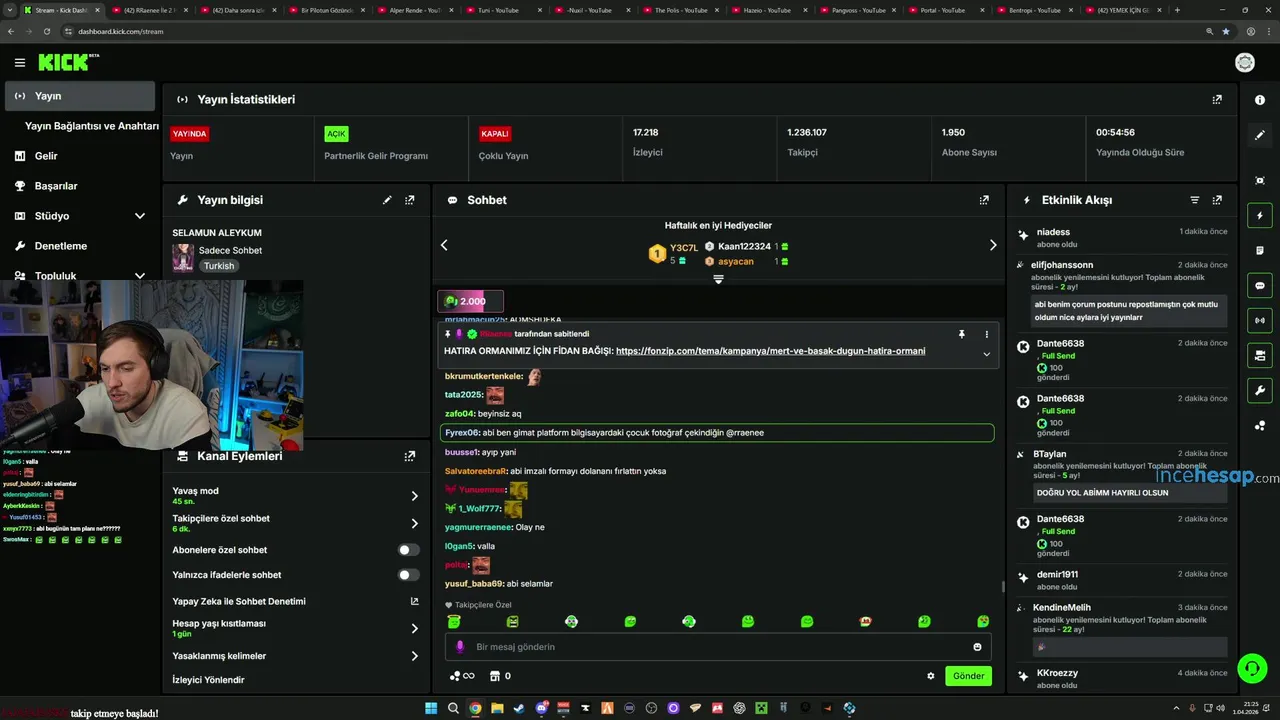Image resolution: width=1280 pixels, height=720 pixels.
Task: Select Yayın in the sidebar
Action: pos(80,96)
